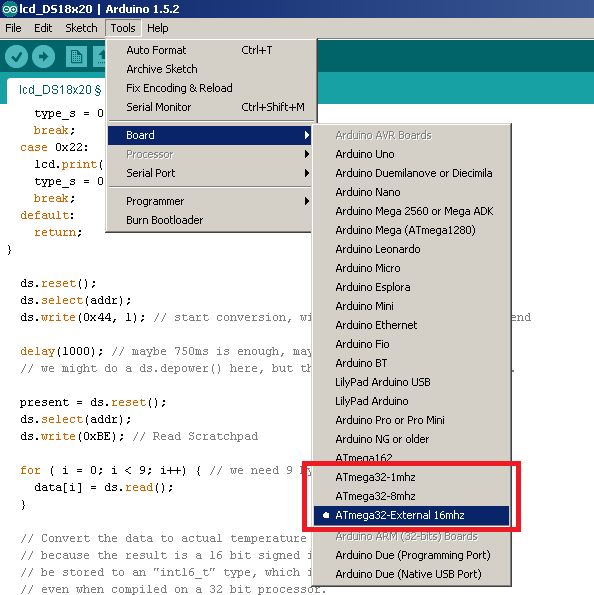The image size is (594, 595).
Task: Click the Verify checkmark toolbar icon
Action: (x=16, y=57)
